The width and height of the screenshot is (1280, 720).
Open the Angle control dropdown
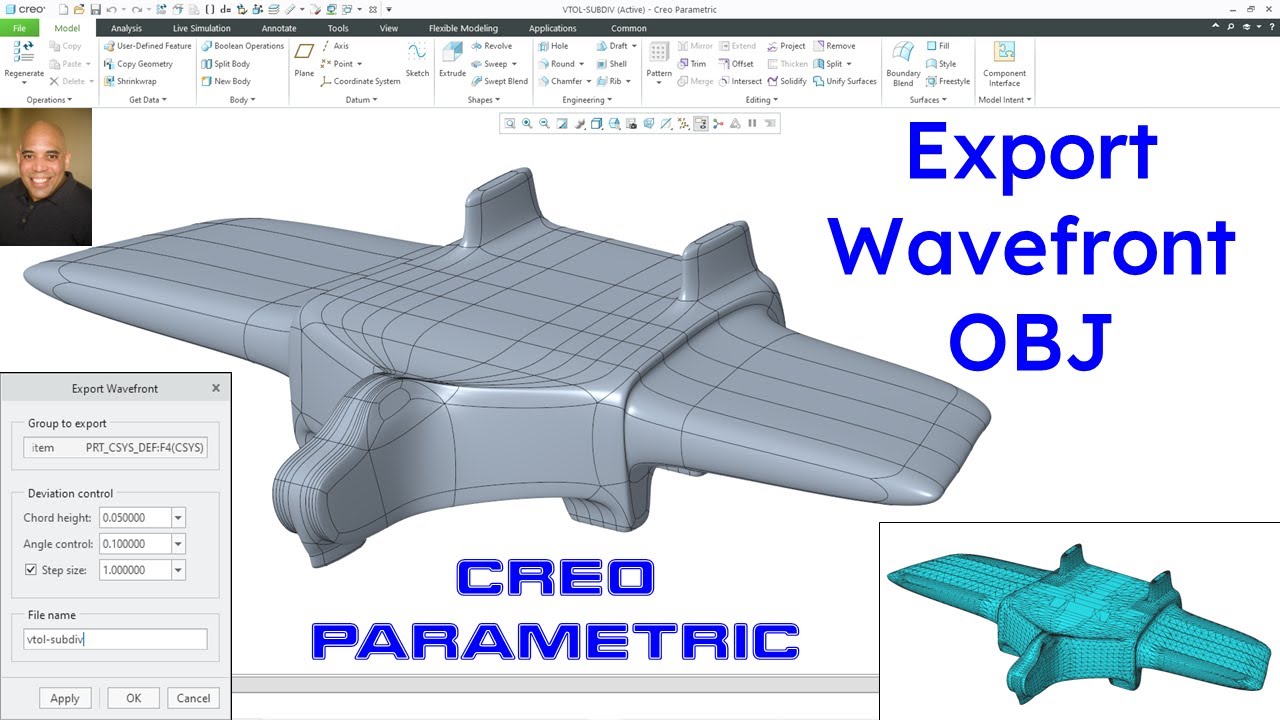[178, 544]
